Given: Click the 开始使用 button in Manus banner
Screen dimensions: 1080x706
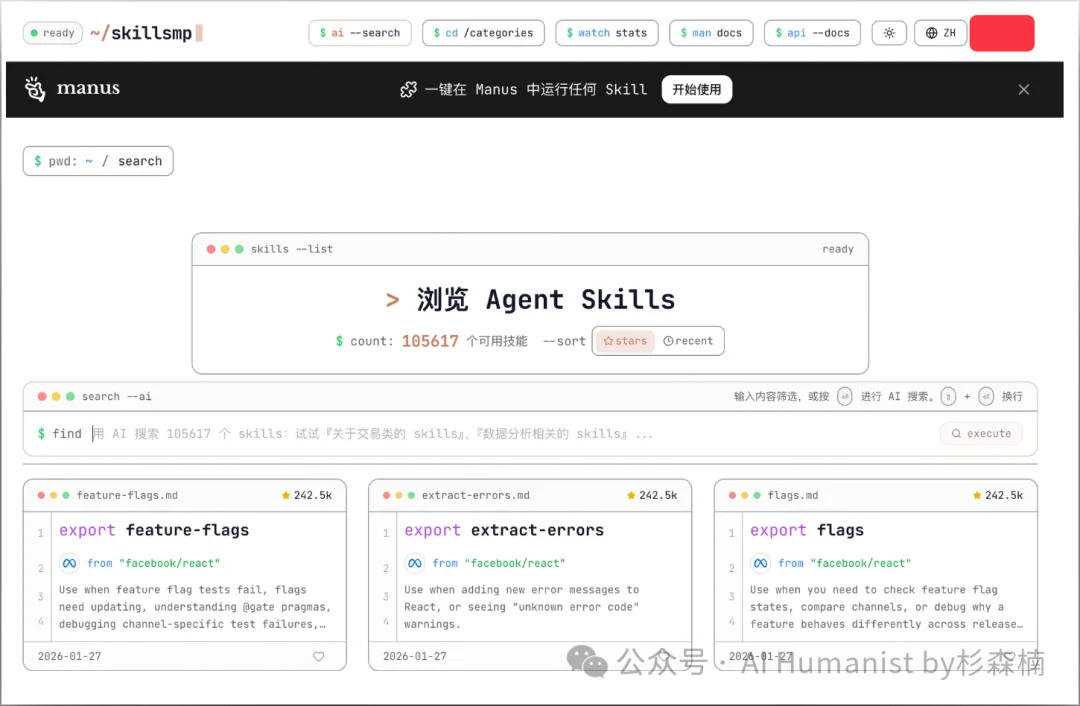Looking at the screenshot, I should click(x=696, y=89).
